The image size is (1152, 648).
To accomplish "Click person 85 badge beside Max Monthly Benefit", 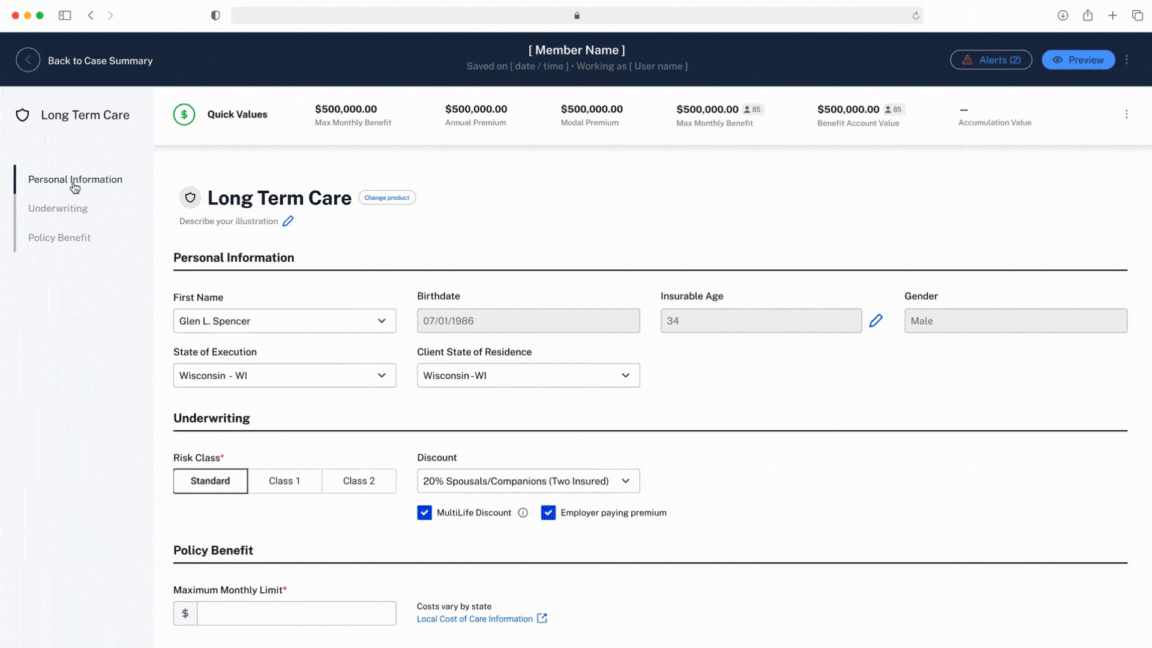I will [752, 109].
